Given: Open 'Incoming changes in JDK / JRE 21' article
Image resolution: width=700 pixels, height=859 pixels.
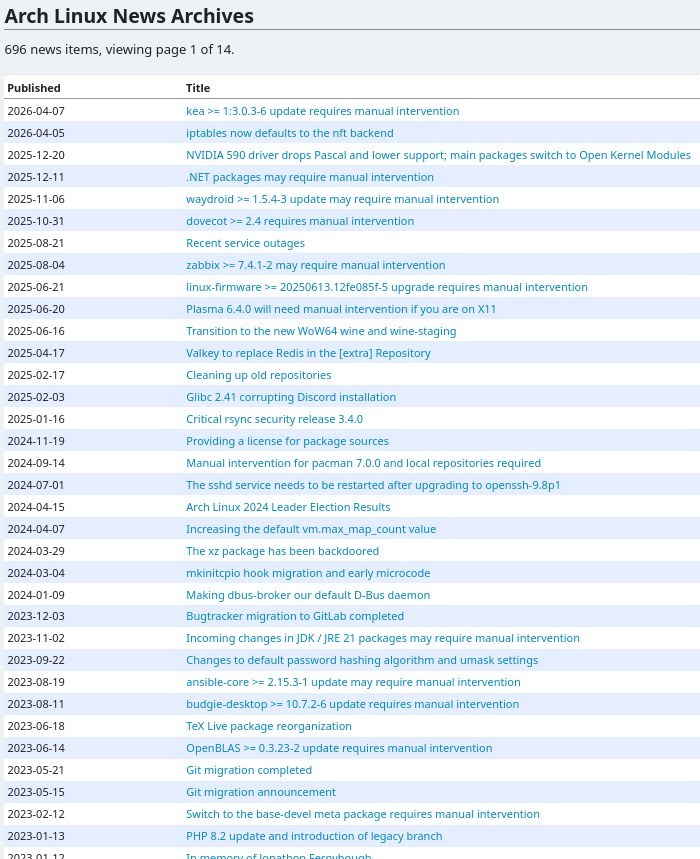Looking at the screenshot, I should (x=383, y=638).
